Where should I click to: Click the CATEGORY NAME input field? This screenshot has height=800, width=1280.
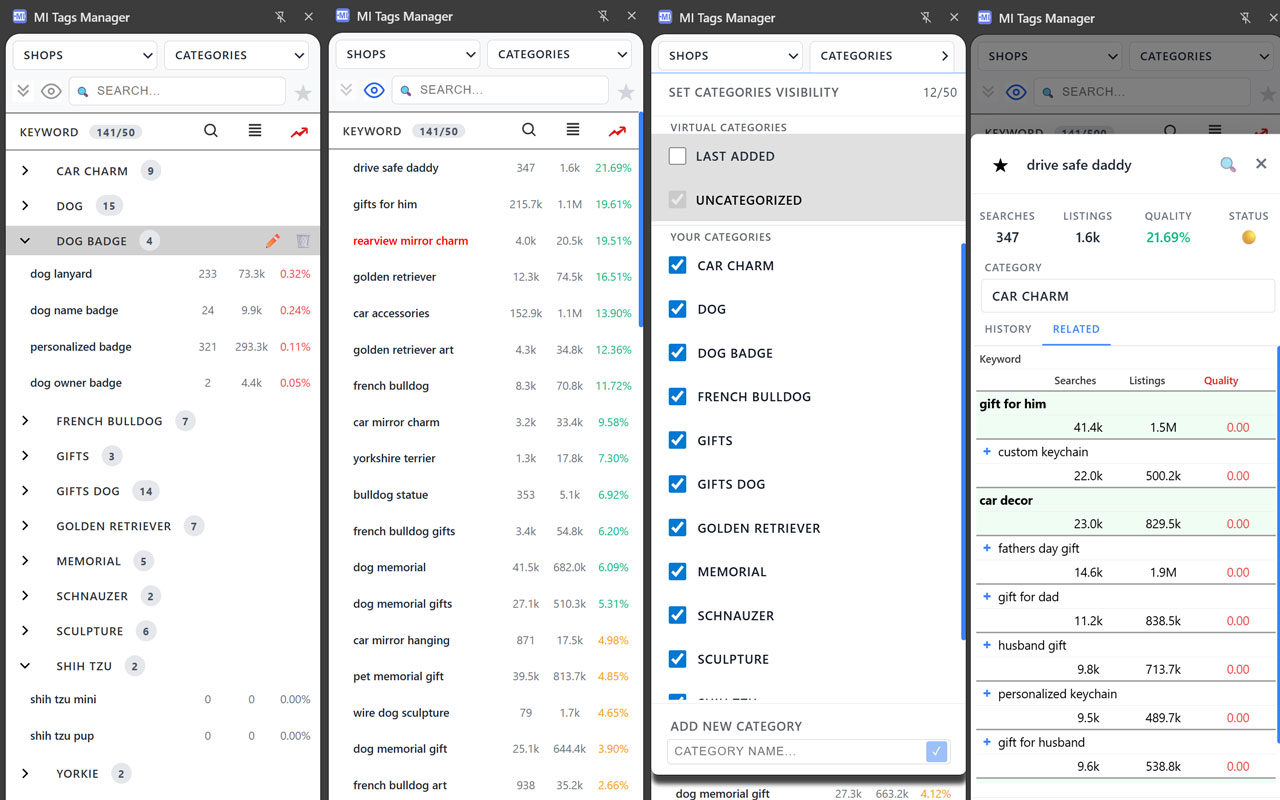pyautogui.click(x=796, y=751)
